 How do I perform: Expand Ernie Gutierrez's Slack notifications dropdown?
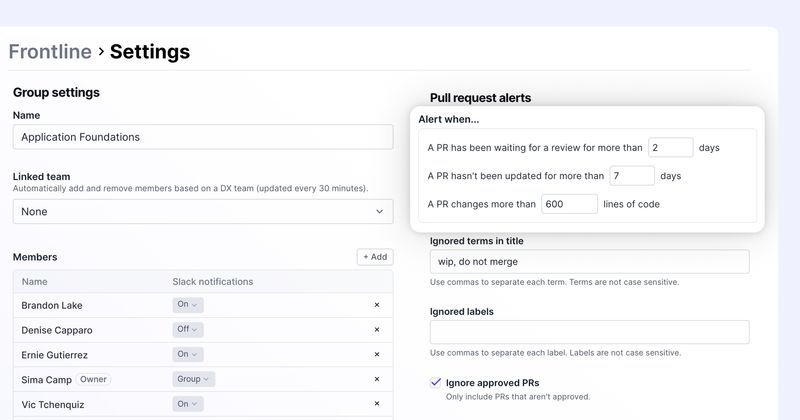(x=187, y=354)
